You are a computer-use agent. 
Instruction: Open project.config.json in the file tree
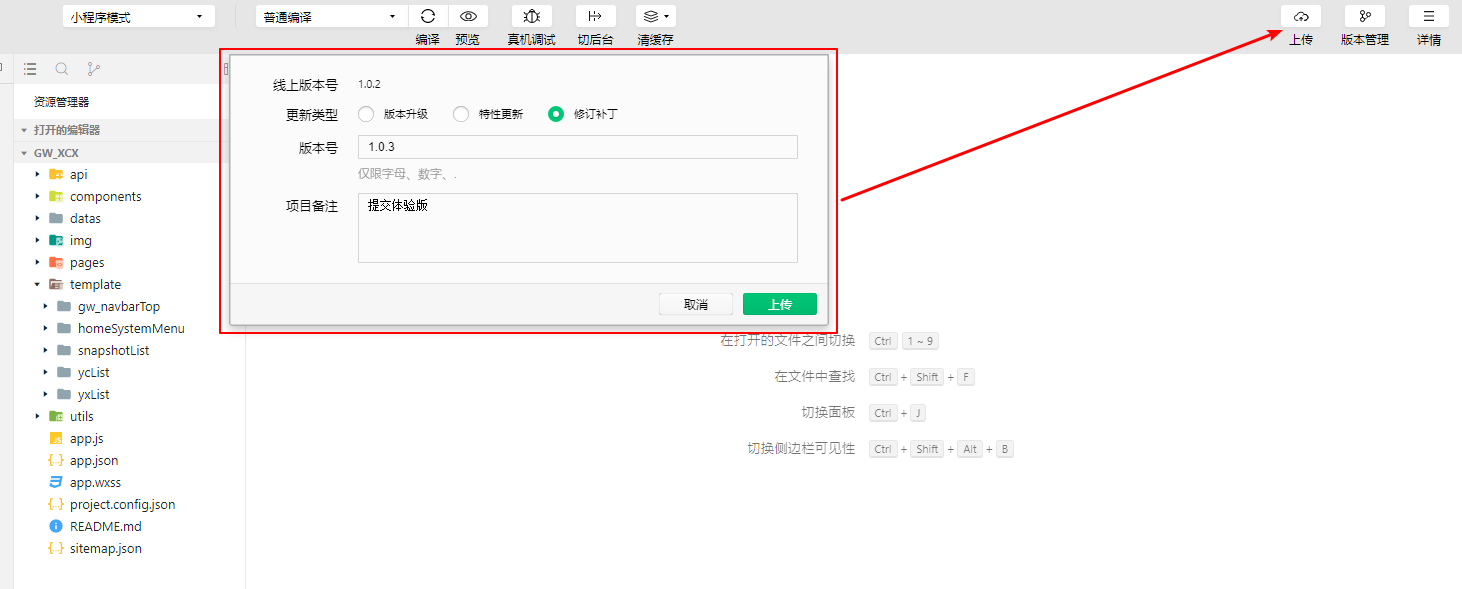click(x=122, y=504)
